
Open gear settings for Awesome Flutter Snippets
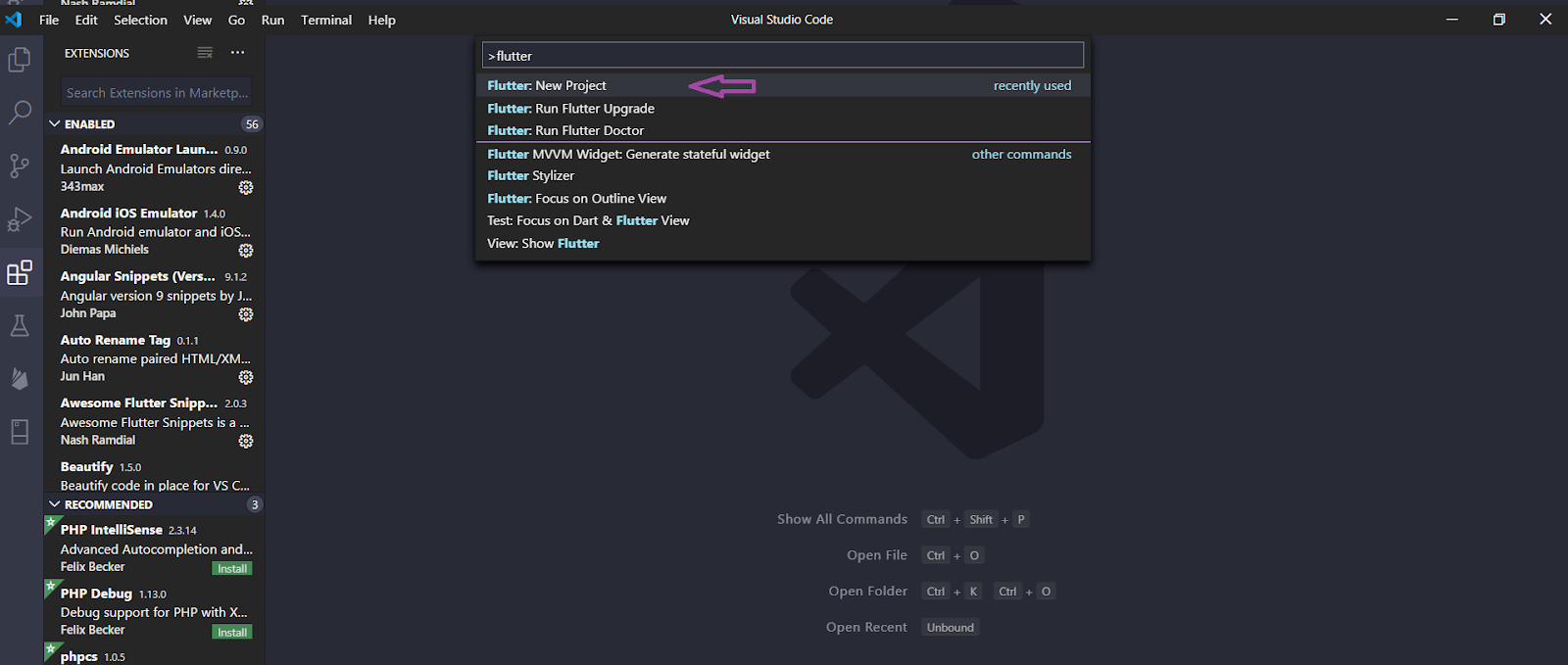[x=246, y=441]
